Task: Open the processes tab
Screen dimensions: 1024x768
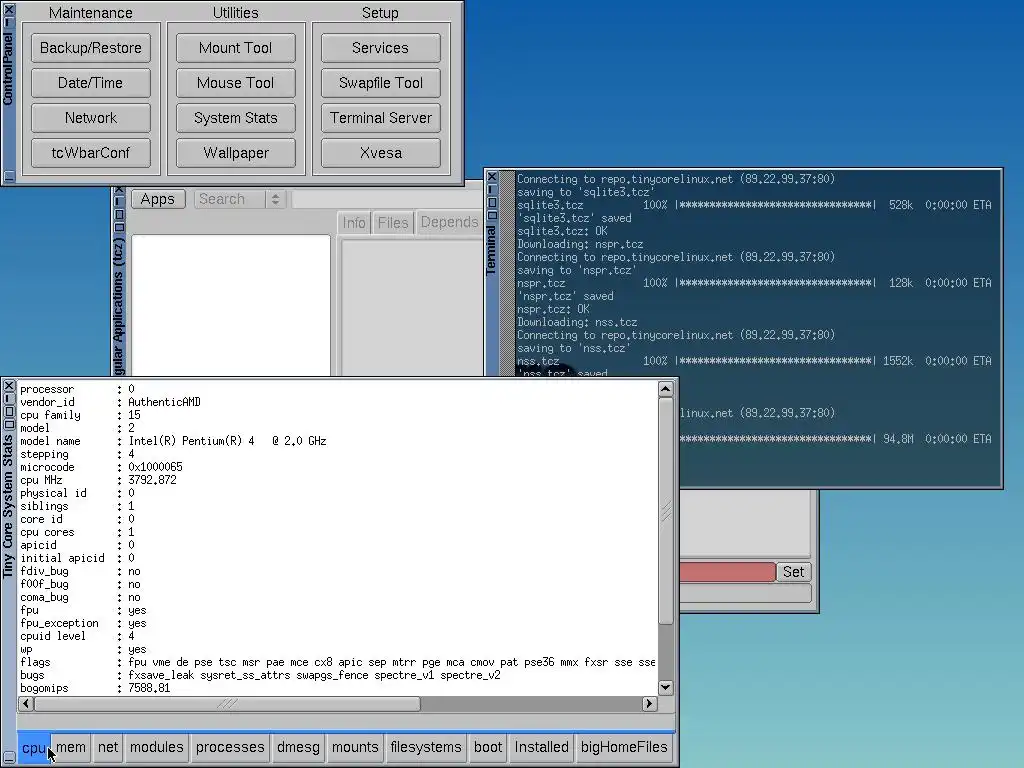Action: pos(230,747)
